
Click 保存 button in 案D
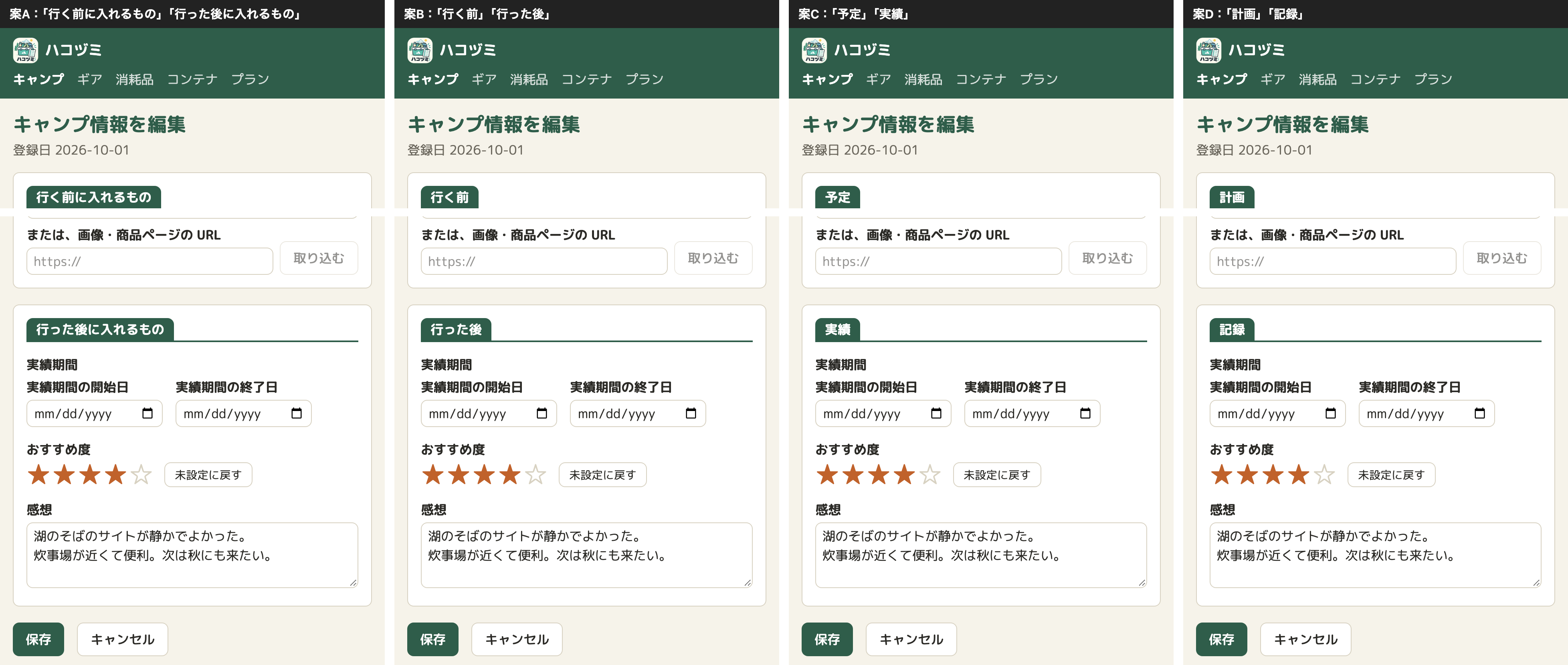coord(1222,639)
